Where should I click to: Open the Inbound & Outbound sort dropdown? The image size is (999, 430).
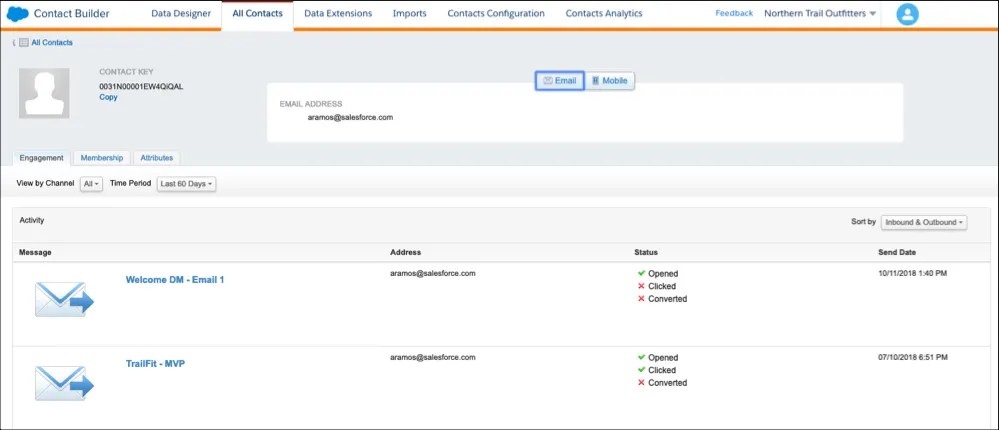tap(924, 222)
